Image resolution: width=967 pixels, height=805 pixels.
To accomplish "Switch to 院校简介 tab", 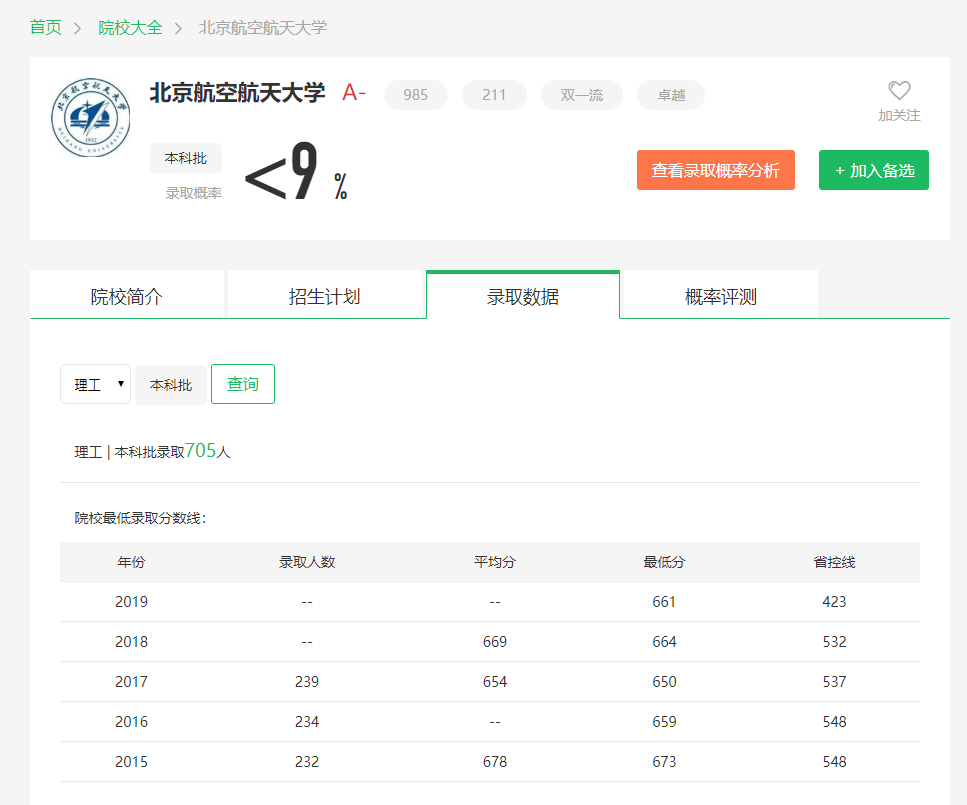I will click(x=126, y=296).
